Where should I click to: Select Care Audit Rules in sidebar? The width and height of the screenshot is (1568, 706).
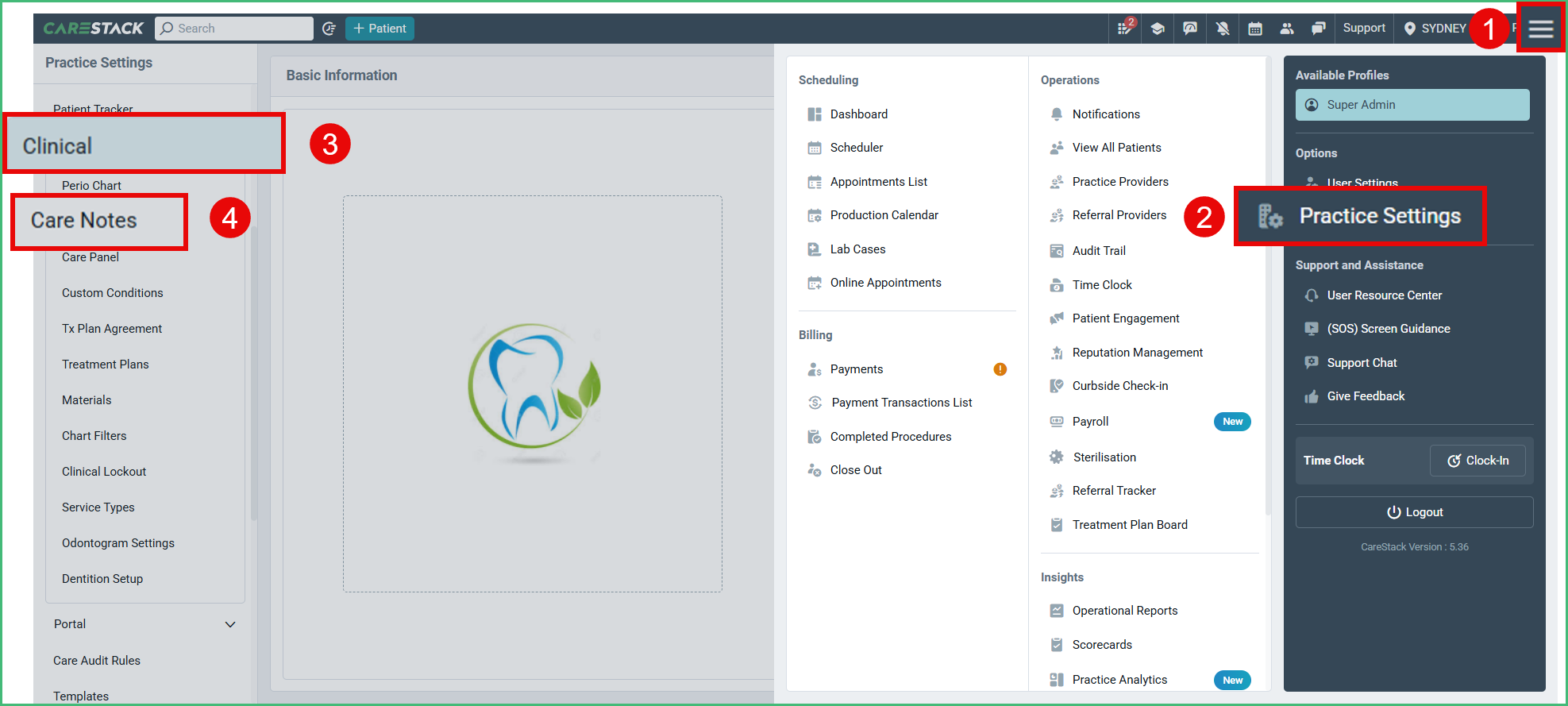coord(97,661)
